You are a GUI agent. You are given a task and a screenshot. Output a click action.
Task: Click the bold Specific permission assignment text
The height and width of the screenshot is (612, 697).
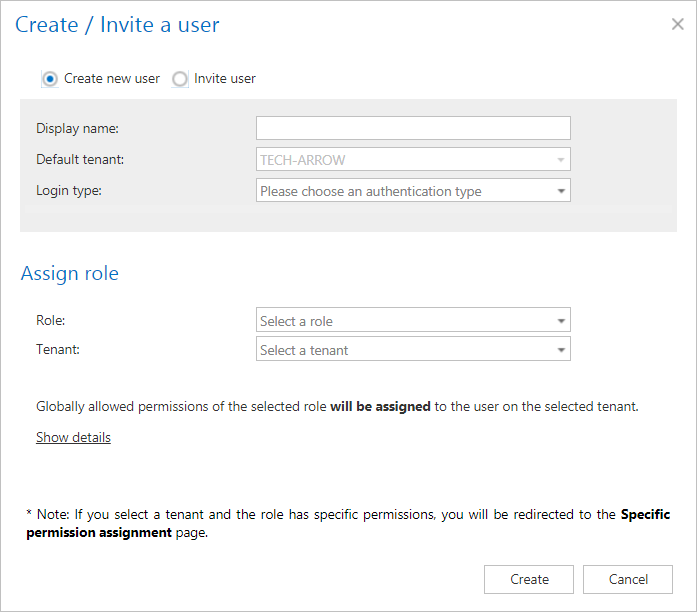99,533
